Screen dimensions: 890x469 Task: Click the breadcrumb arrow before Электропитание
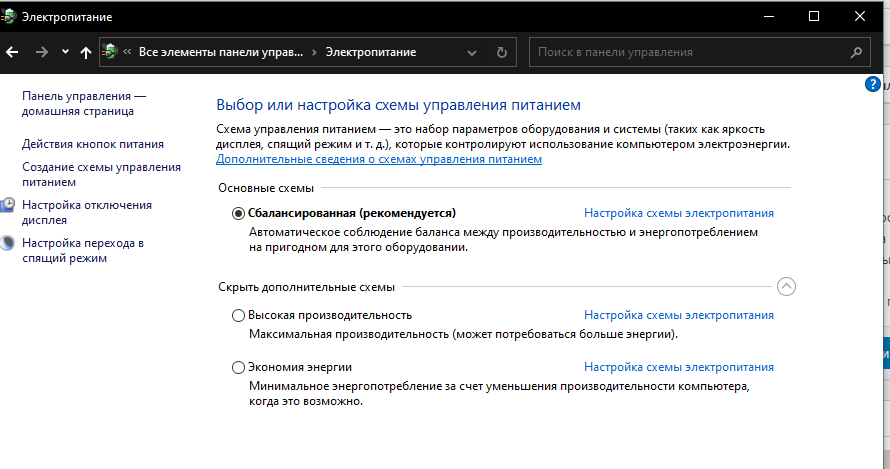coord(314,52)
